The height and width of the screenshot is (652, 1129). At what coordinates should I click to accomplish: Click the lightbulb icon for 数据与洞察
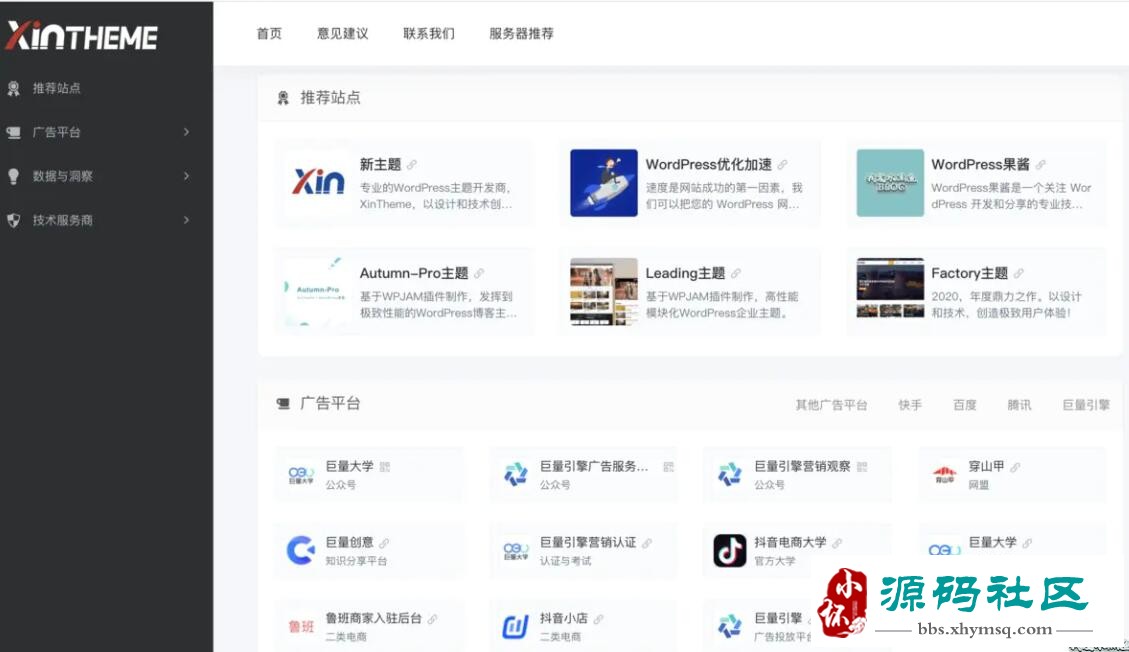point(13,176)
